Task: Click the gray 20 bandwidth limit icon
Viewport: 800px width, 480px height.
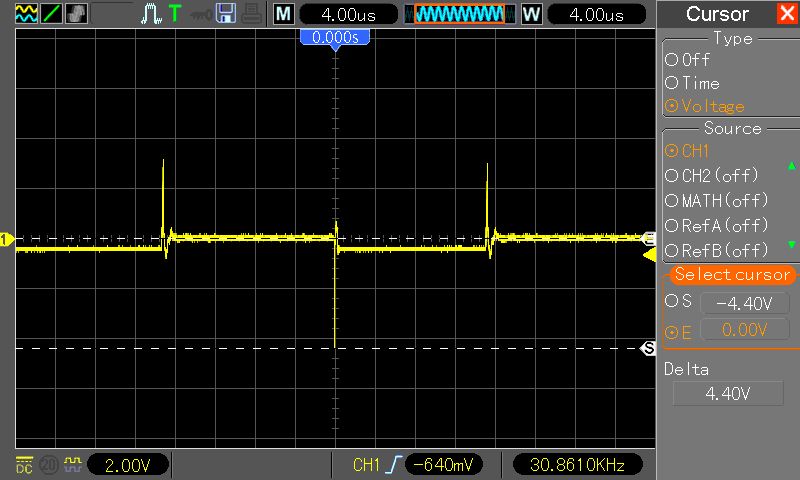Action: (x=49, y=465)
